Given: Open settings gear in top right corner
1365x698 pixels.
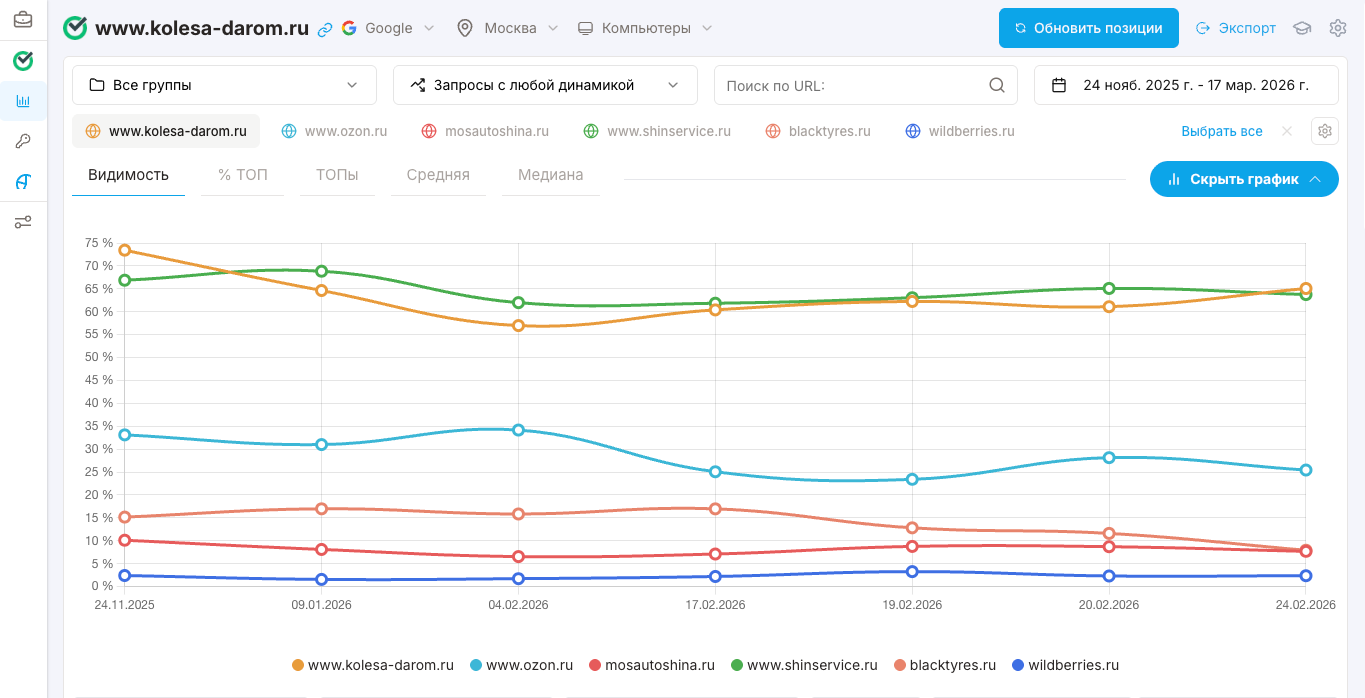Looking at the screenshot, I should [1338, 28].
